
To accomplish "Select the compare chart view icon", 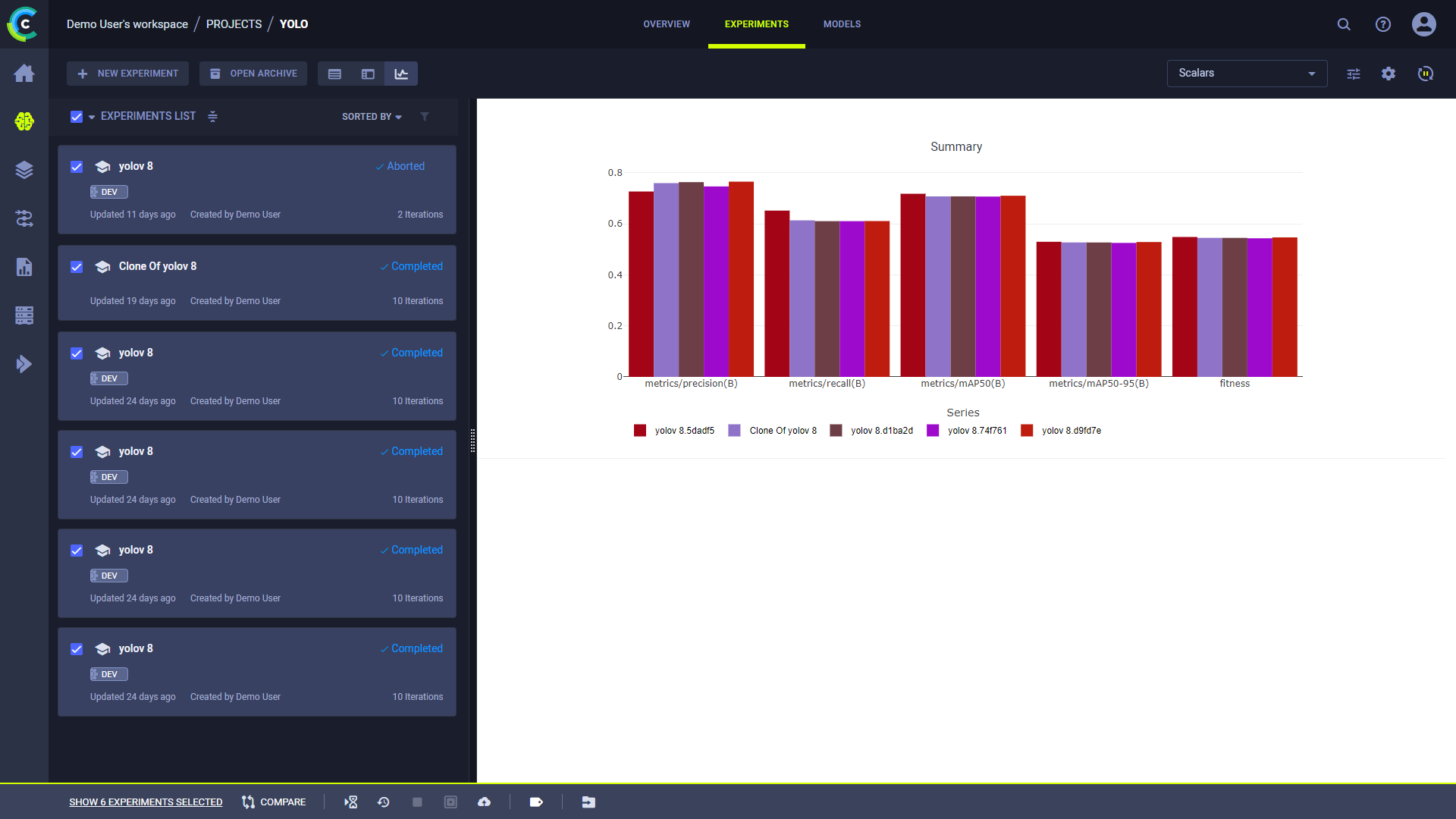I will pyautogui.click(x=401, y=74).
